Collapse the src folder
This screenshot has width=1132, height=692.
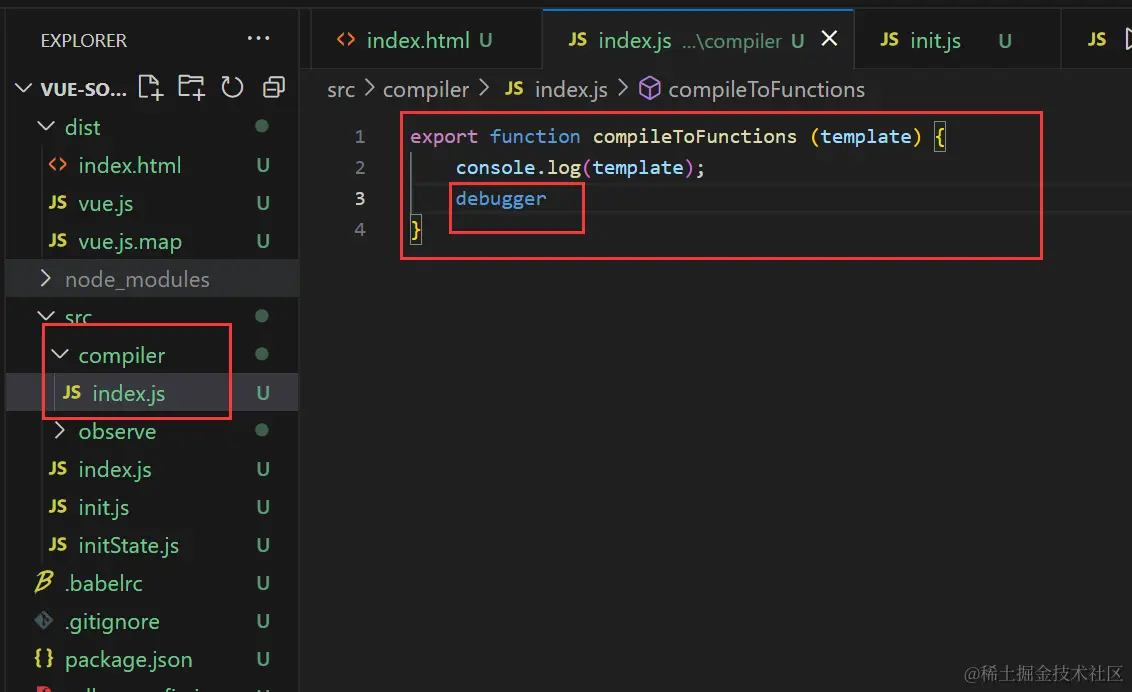46,316
